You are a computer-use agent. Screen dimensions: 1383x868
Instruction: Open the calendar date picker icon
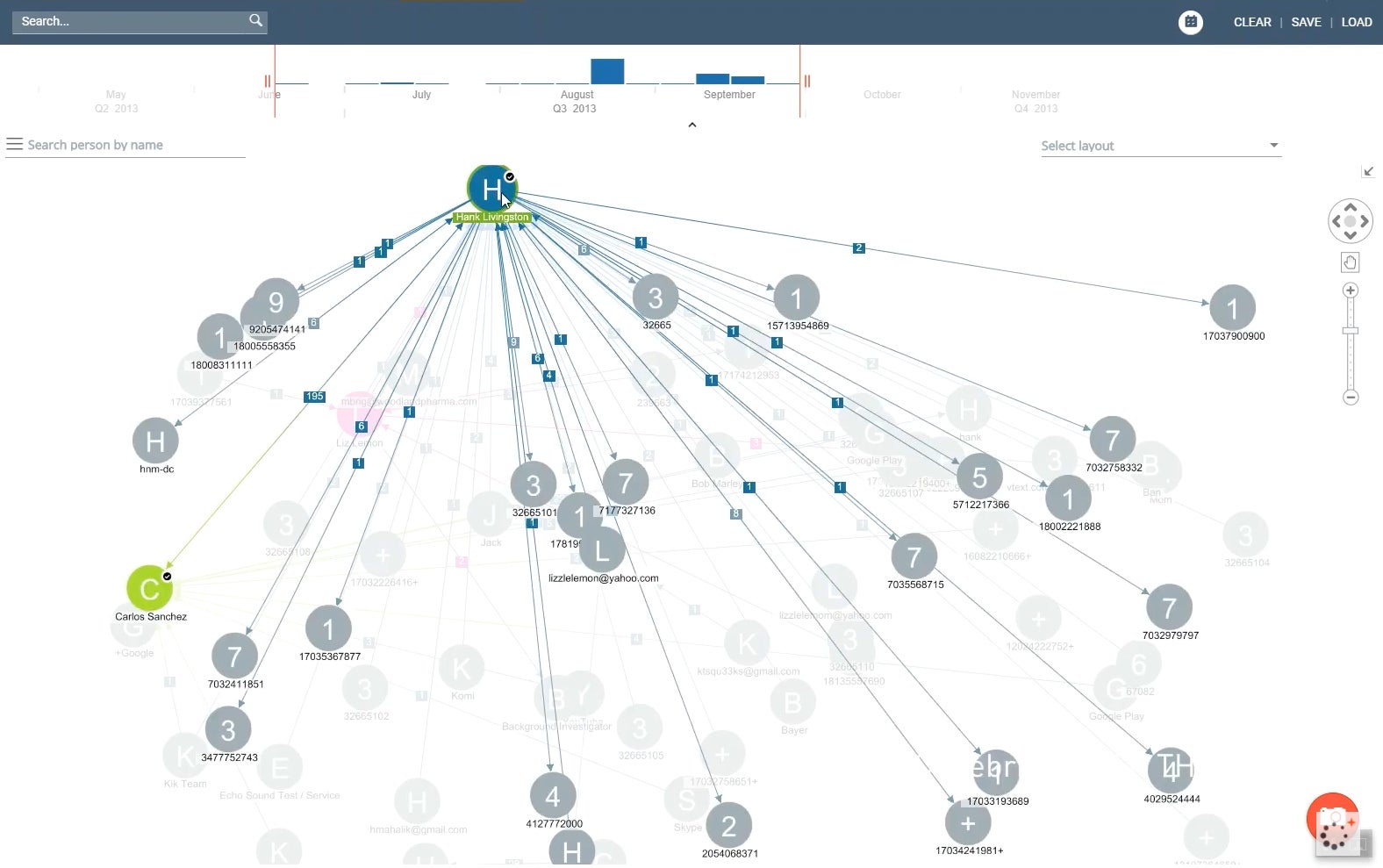pos(1190,22)
